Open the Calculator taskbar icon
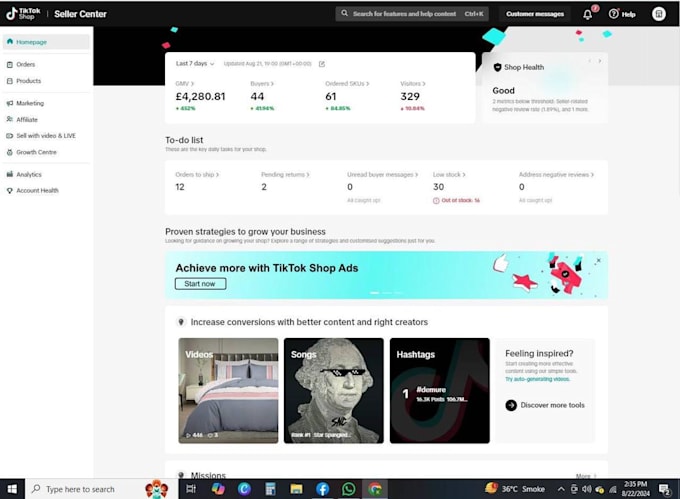 270,489
